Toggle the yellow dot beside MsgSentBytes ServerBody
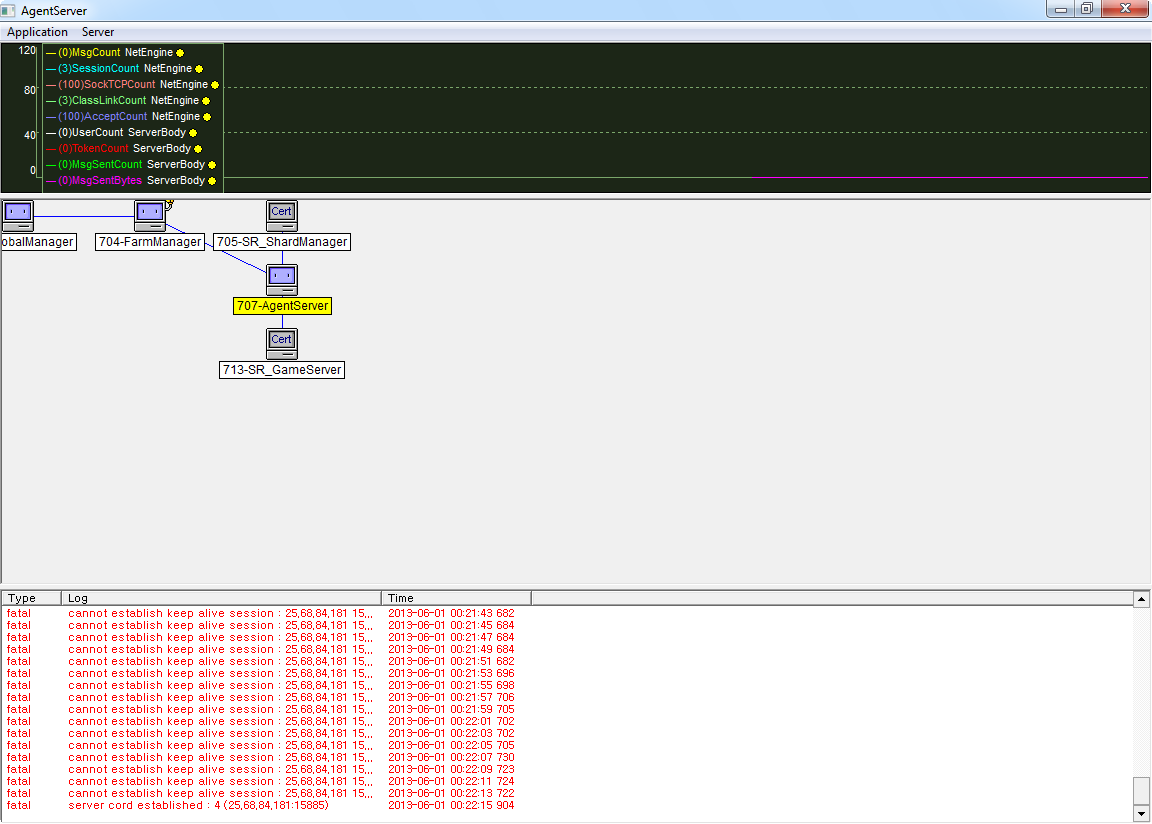Image resolution: width=1152 pixels, height=824 pixels. coord(212,181)
